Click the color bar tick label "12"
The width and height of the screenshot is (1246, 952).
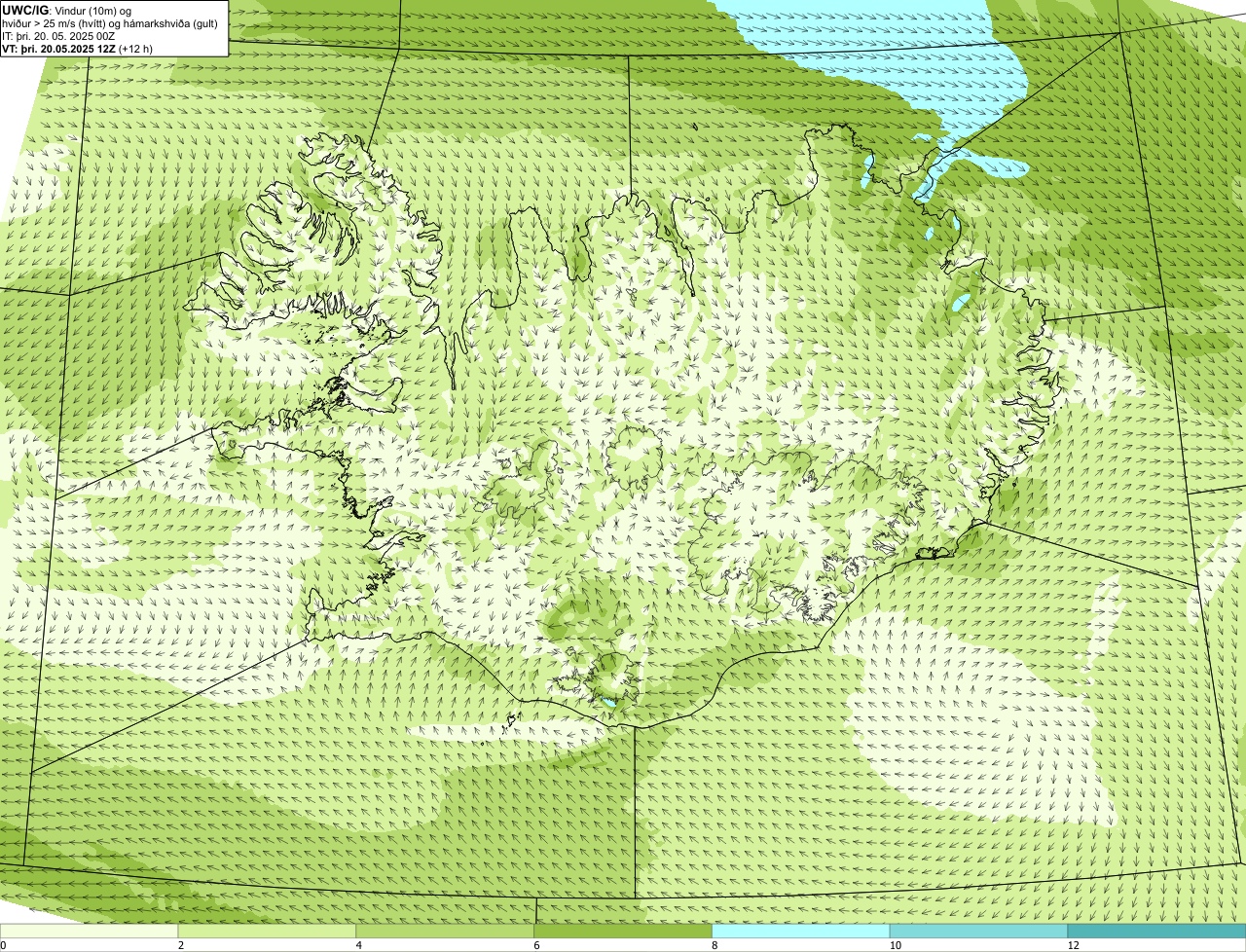tap(1073, 945)
